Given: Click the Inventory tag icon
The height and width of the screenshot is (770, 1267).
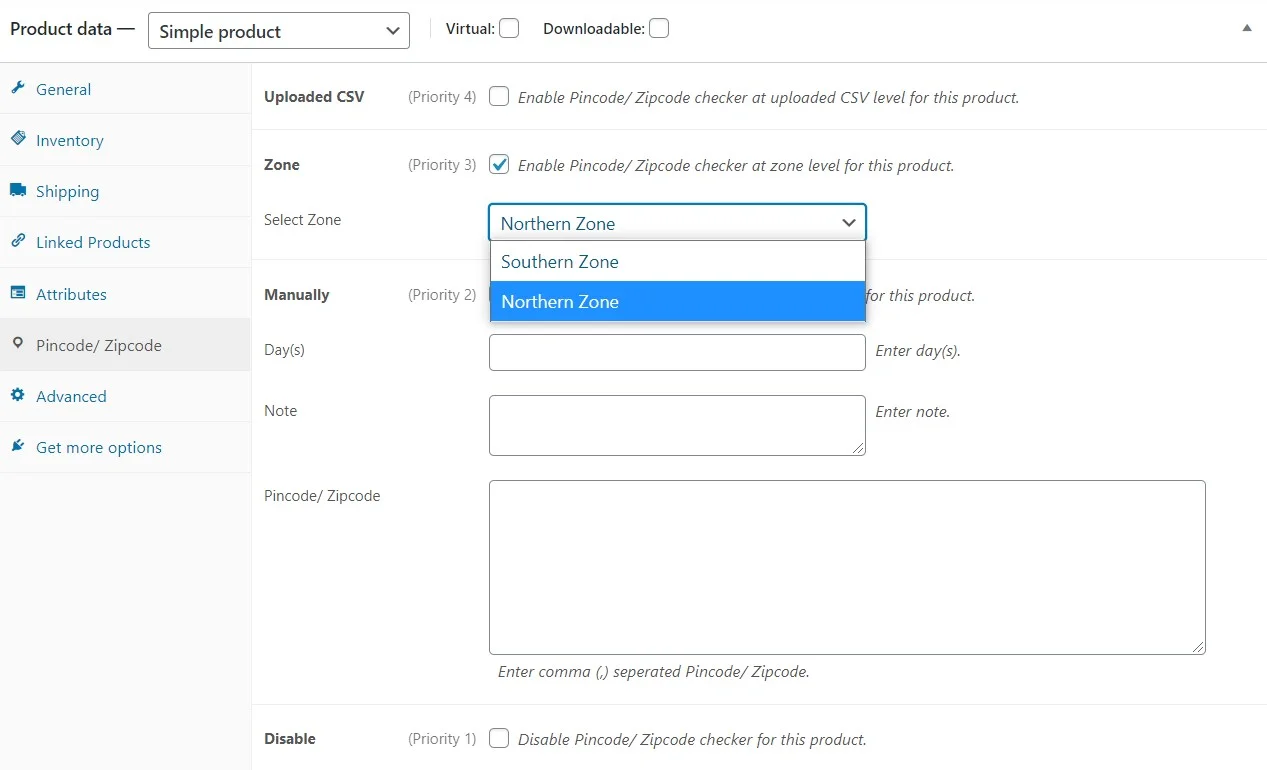Looking at the screenshot, I should tap(17, 139).
